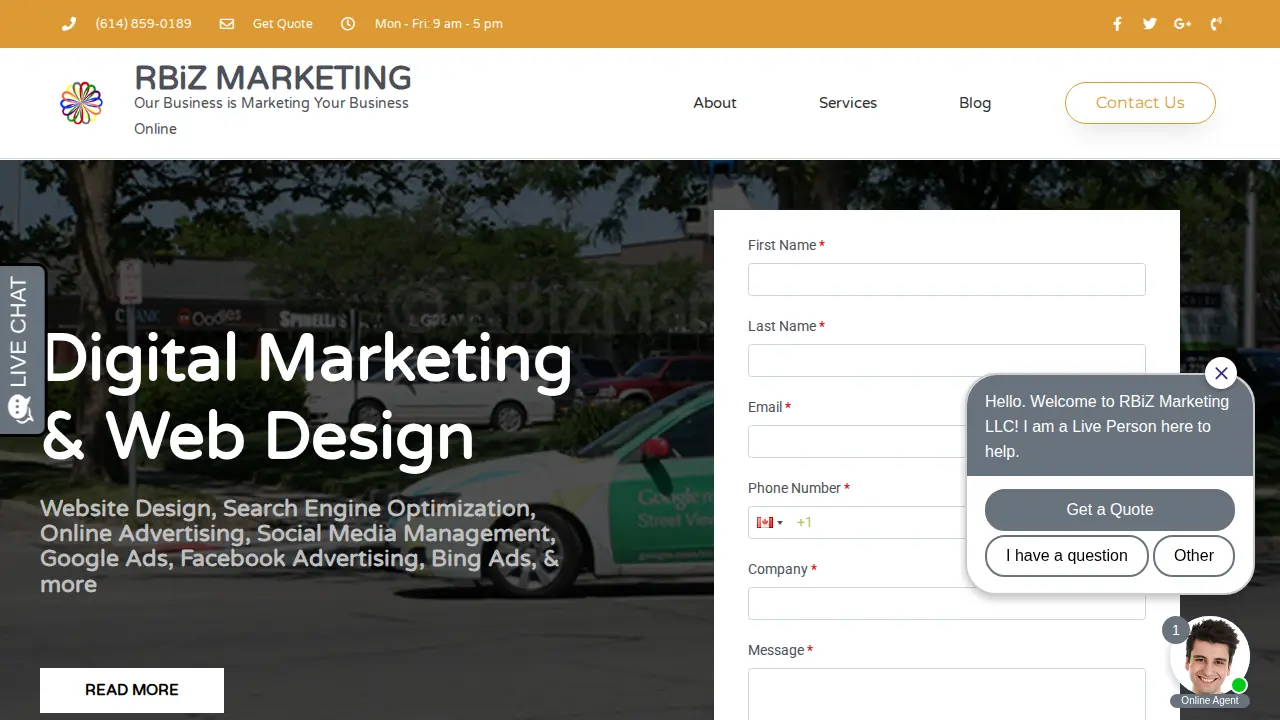
Task: Click the chat notification badge showing 1
Action: (x=1175, y=630)
